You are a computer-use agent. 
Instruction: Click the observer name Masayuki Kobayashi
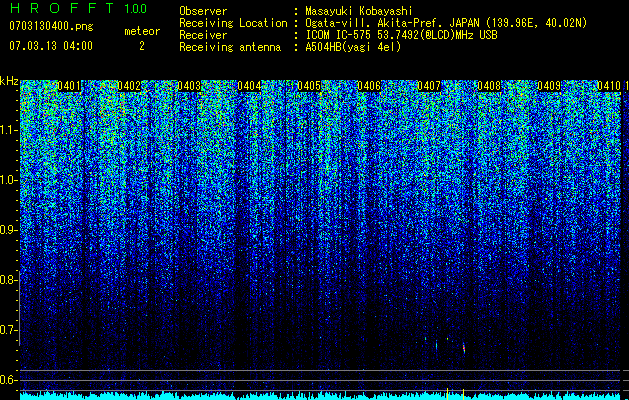click(x=359, y=11)
